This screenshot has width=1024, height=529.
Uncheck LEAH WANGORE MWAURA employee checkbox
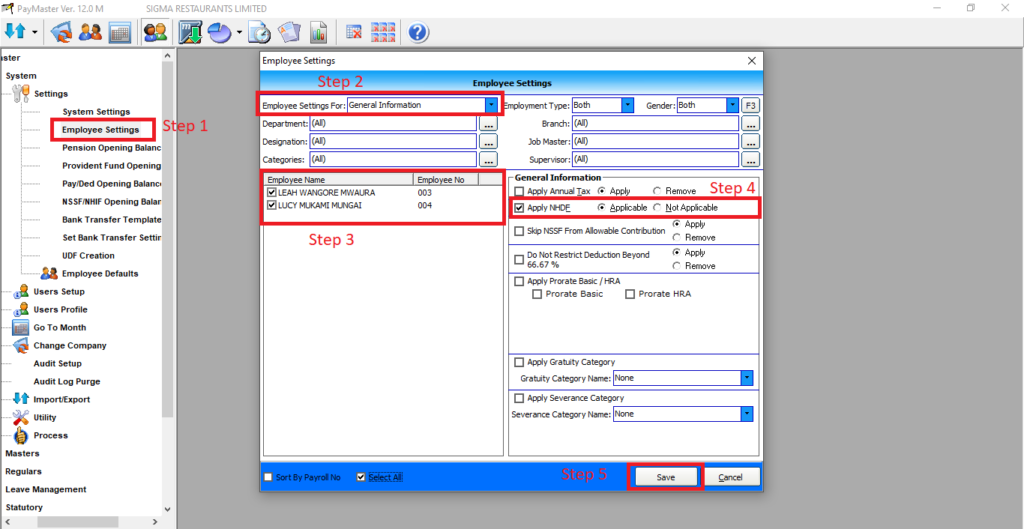coord(272,192)
